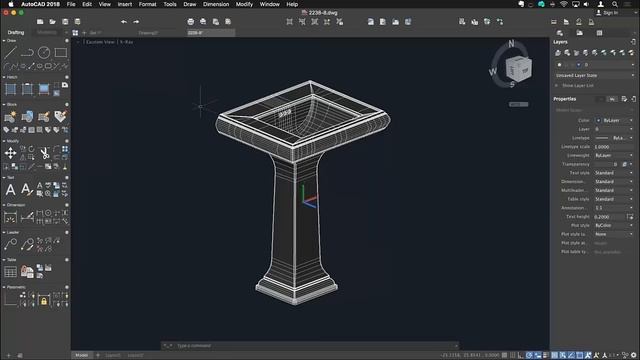Click the color swatch beside ByLayer
Image resolution: width=640 pixels, height=360 pixels.
598,120
